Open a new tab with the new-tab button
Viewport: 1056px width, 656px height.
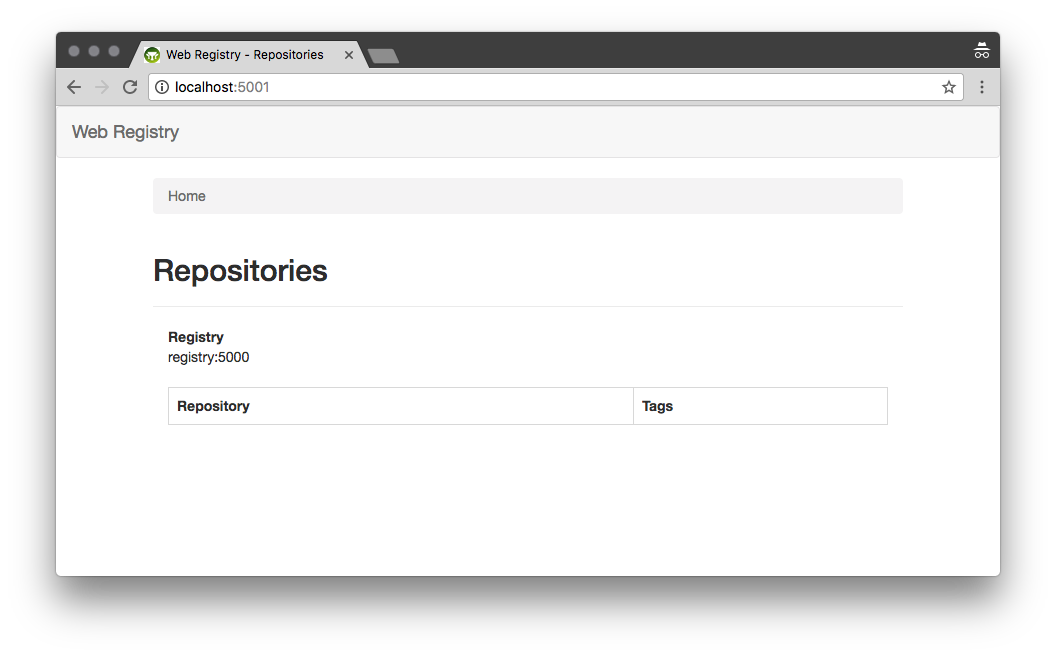[384, 56]
